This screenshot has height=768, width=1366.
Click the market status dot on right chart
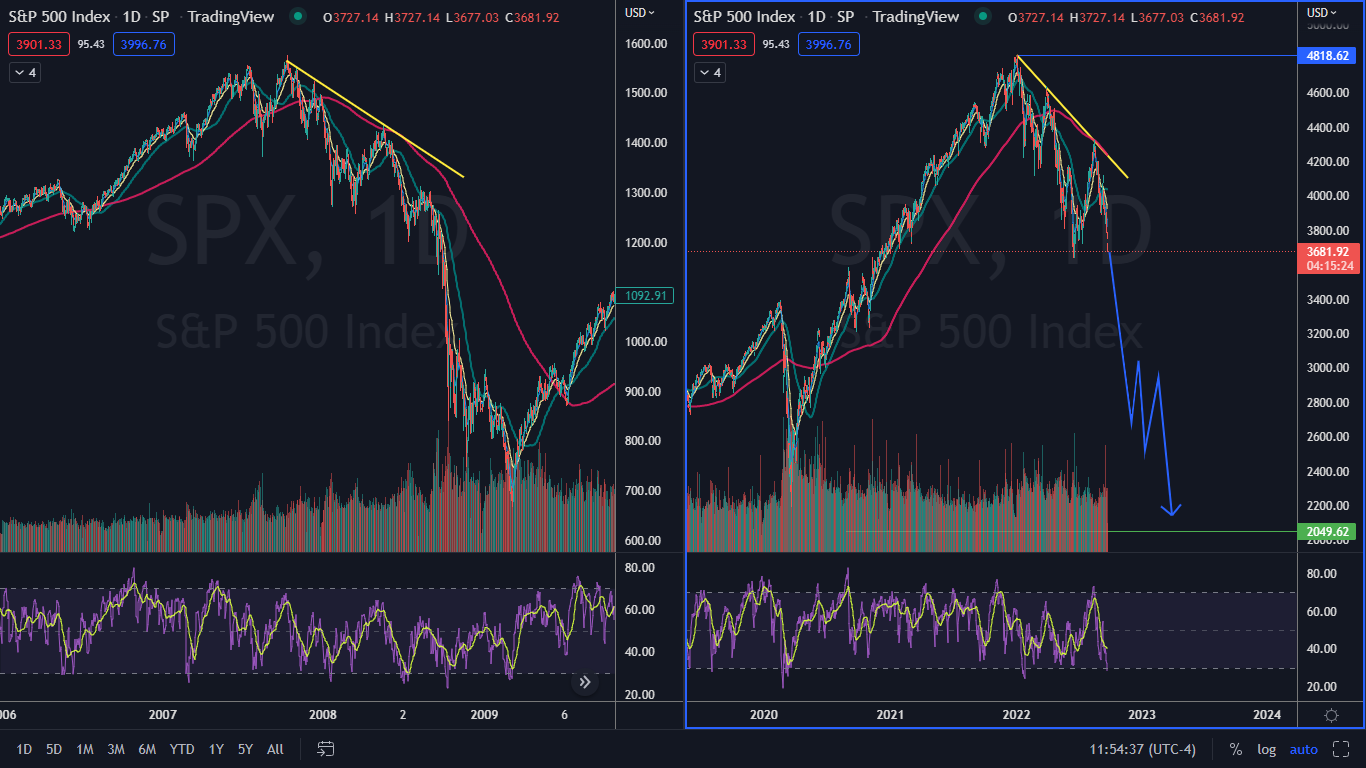(x=982, y=16)
